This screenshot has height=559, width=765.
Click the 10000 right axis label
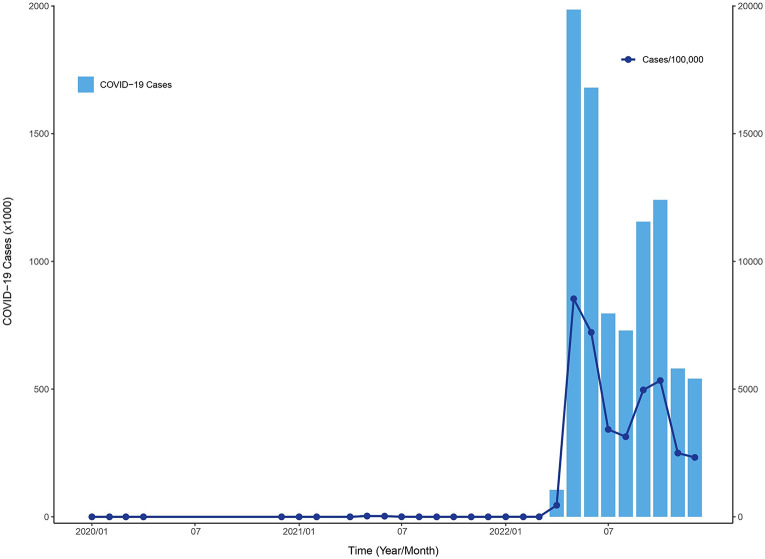(x=751, y=261)
